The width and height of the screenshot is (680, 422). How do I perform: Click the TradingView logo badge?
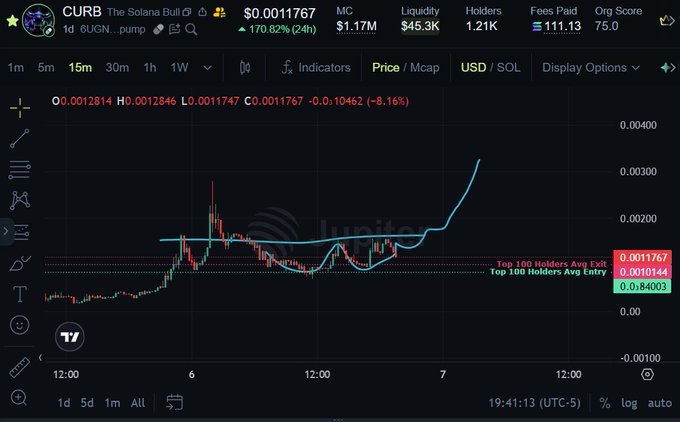70,337
